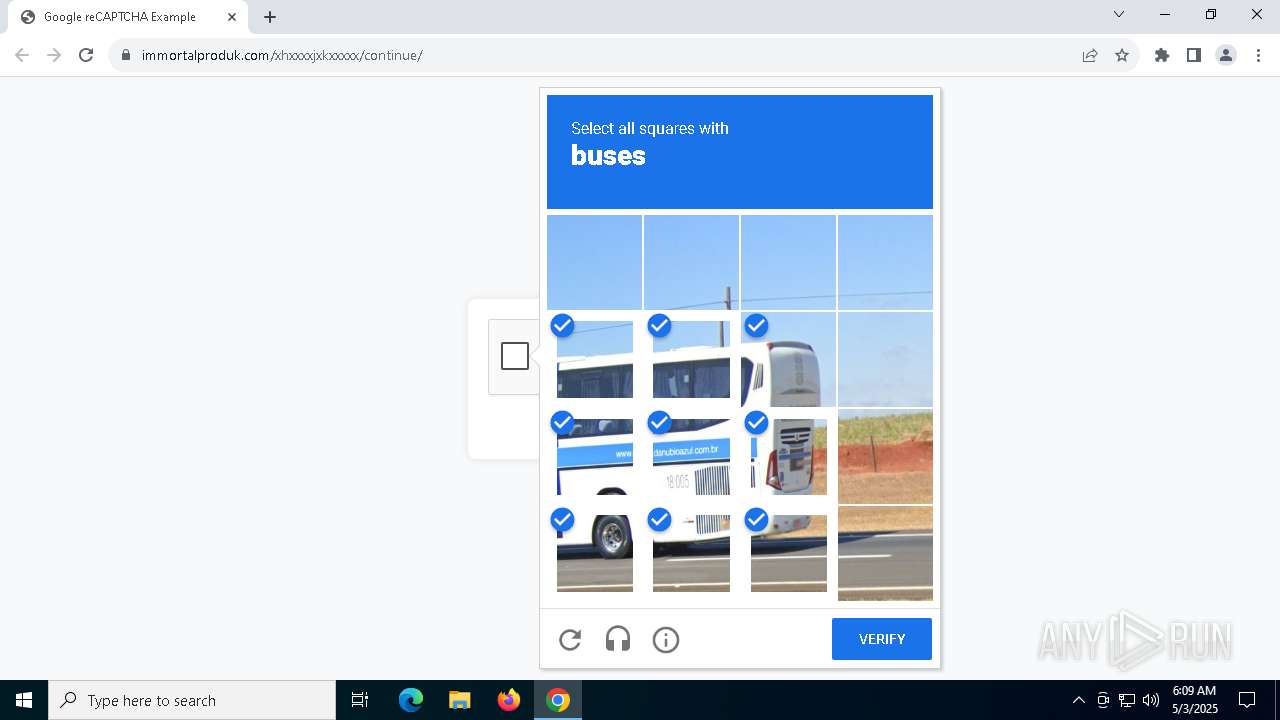Reload the captcha challenge images
This screenshot has width=1280, height=720.
coord(570,640)
